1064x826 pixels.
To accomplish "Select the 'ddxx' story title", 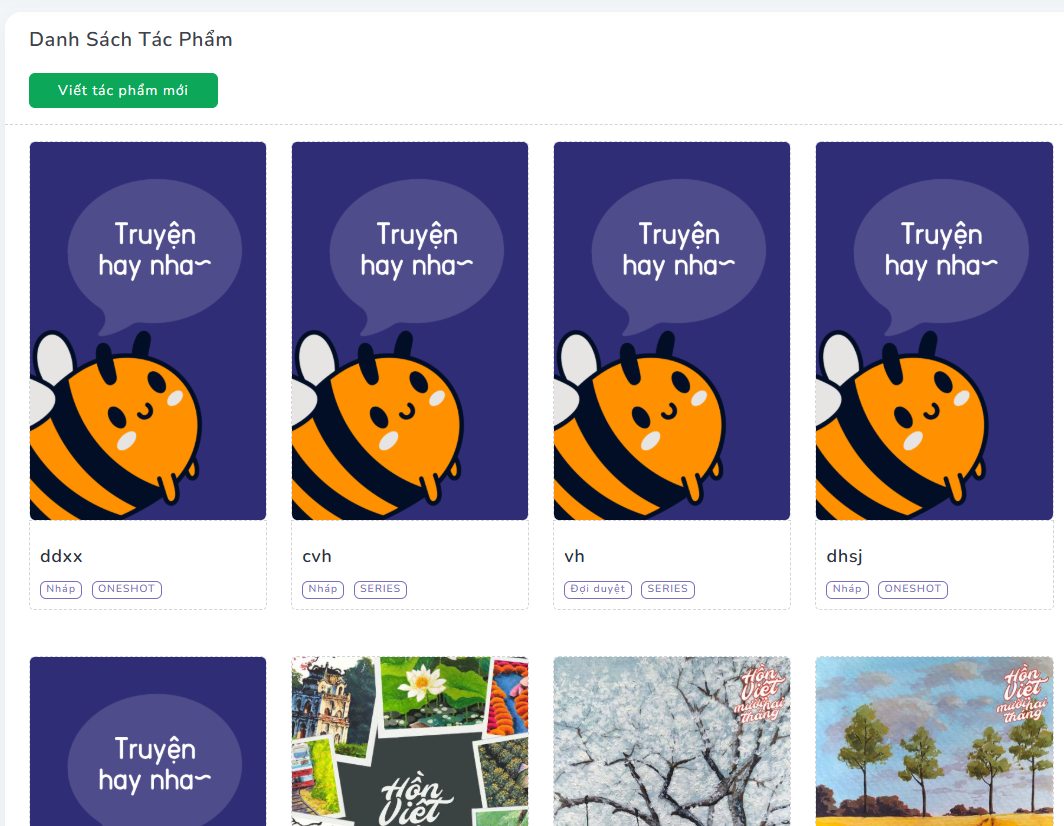I will point(61,557).
